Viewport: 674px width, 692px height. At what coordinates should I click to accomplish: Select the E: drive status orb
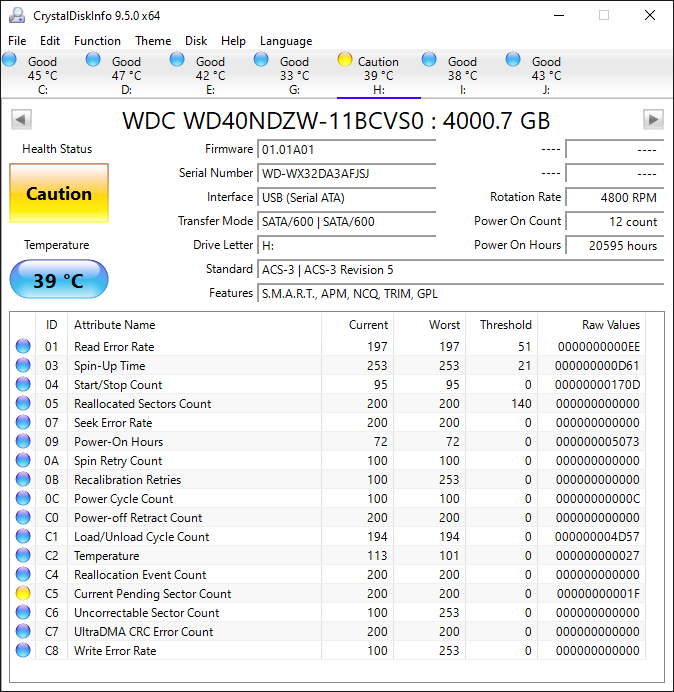177,60
